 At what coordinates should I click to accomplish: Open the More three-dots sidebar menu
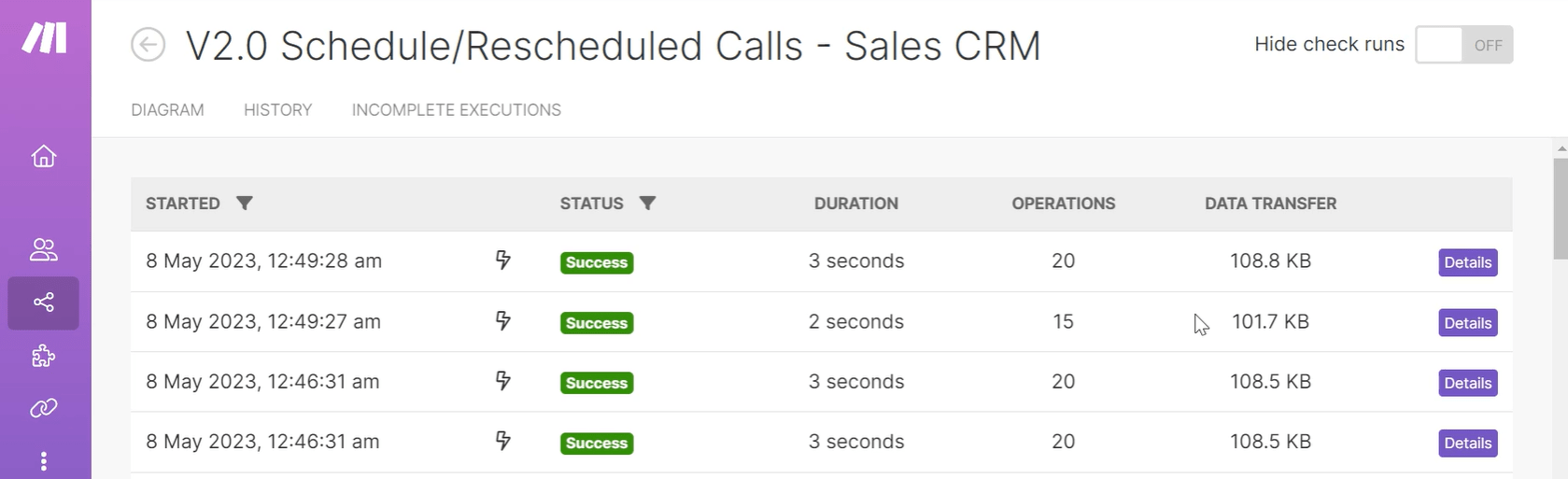pyautogui.click(x=44, y=461)
